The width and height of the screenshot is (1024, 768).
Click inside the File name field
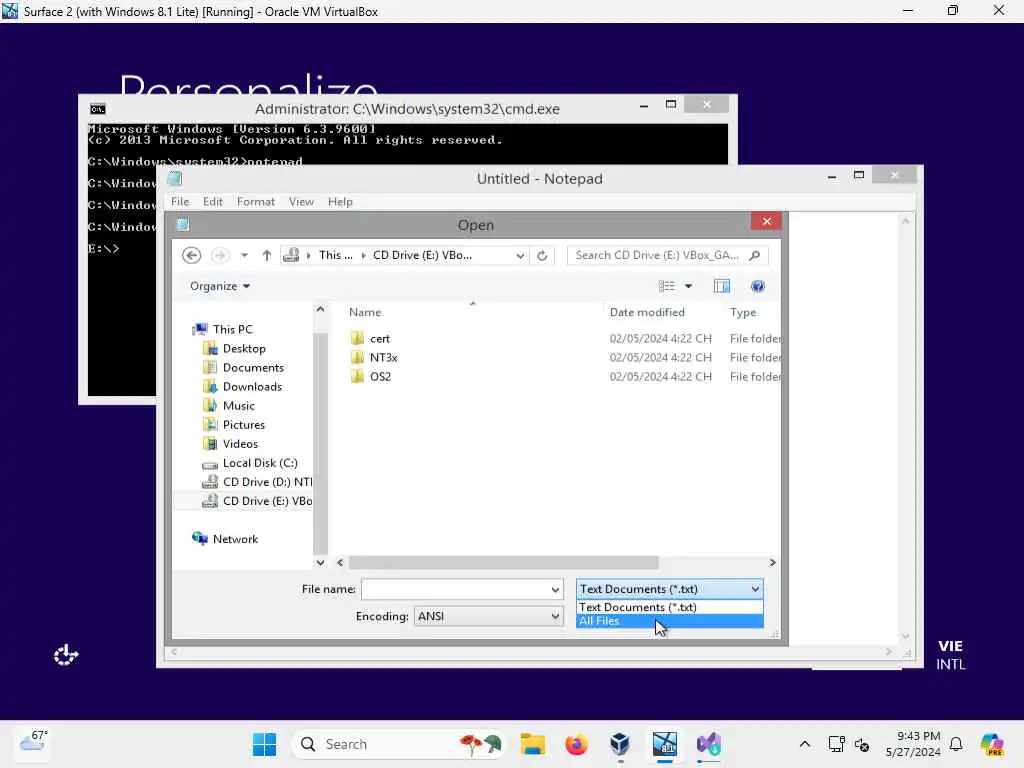coord(456,589)
